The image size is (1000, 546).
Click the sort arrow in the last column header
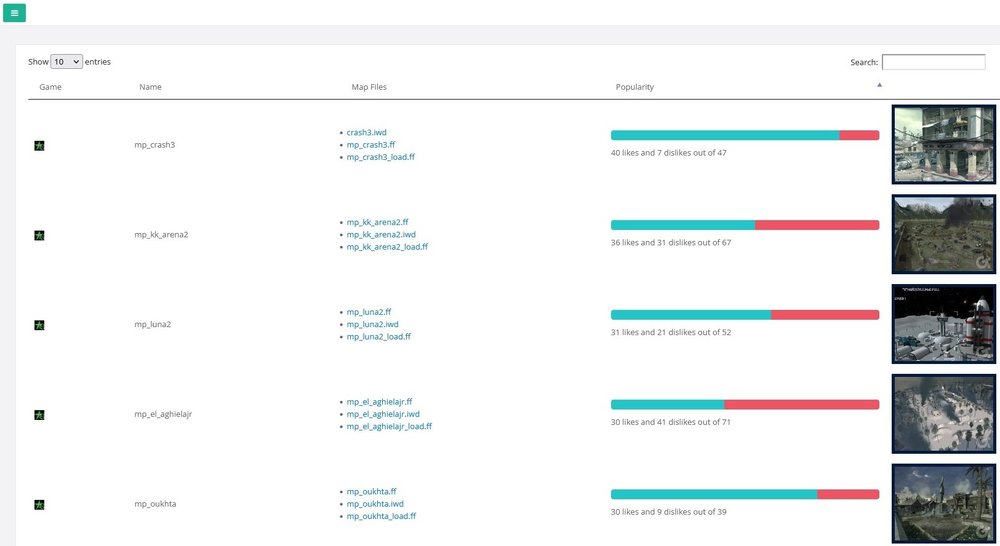(x=879, y=87)
